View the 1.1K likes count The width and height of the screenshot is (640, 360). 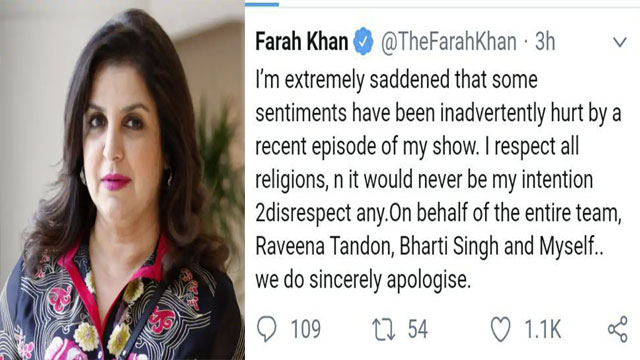pyautogui.click(x=542, y=329)
